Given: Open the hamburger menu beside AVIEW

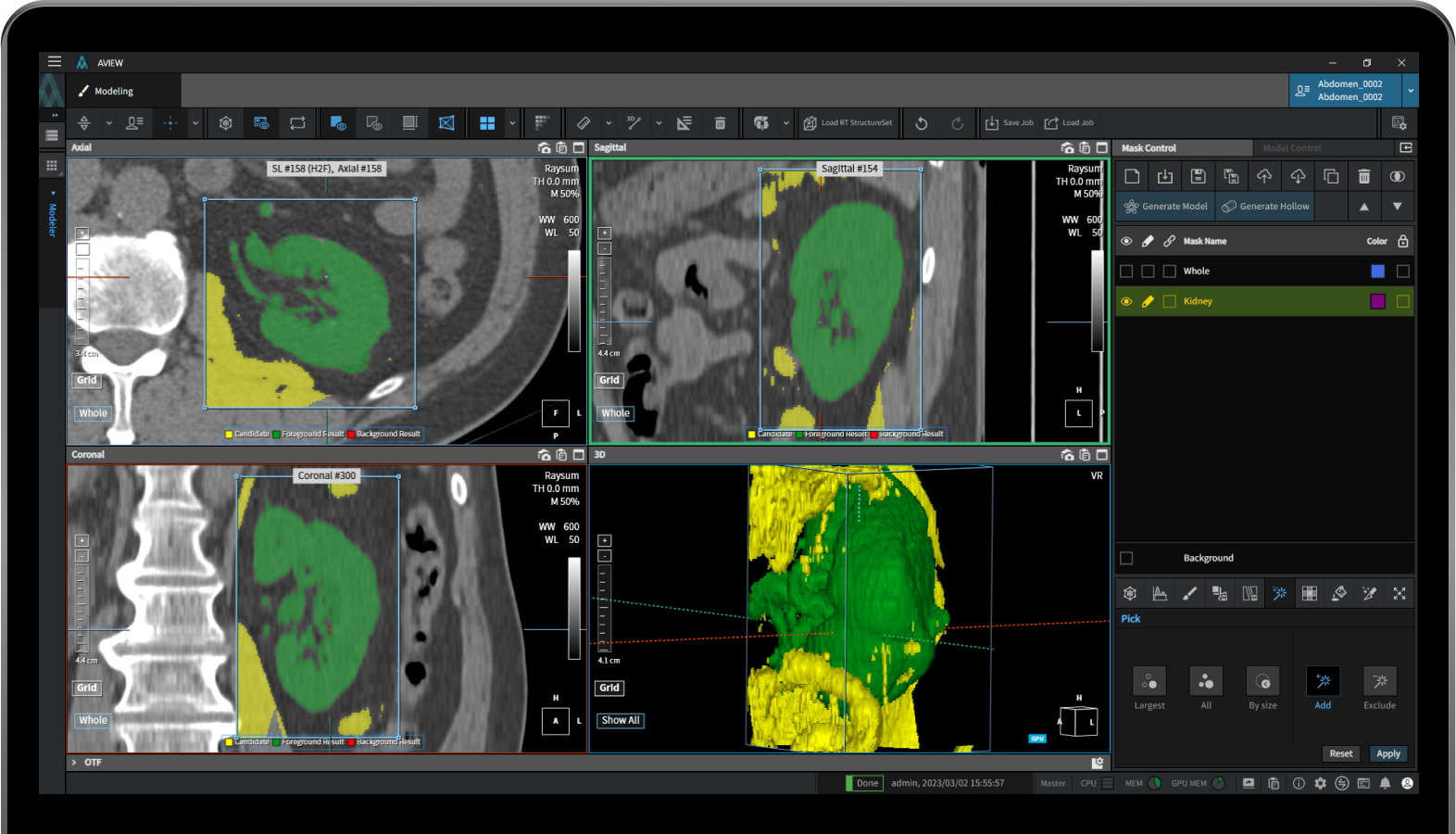Looking at the screenshot, I should 55,61.
